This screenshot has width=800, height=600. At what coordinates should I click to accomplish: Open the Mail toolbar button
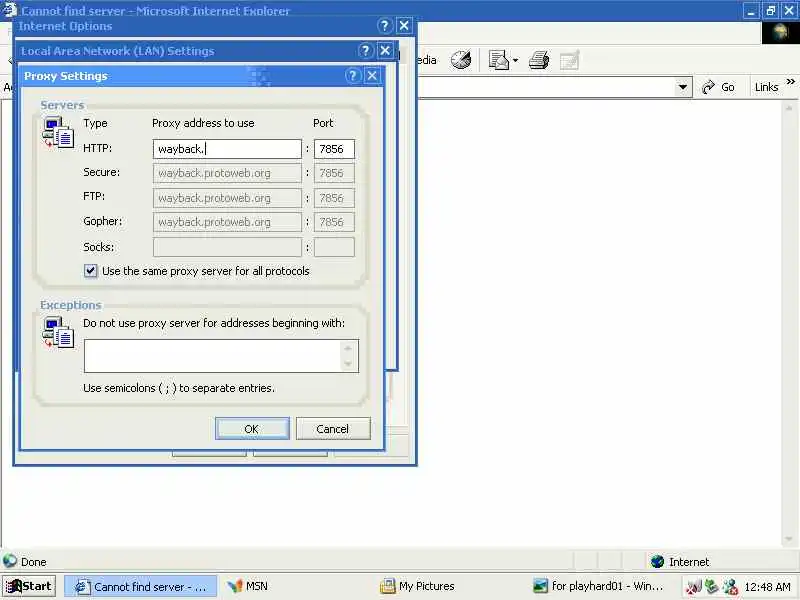498,60
